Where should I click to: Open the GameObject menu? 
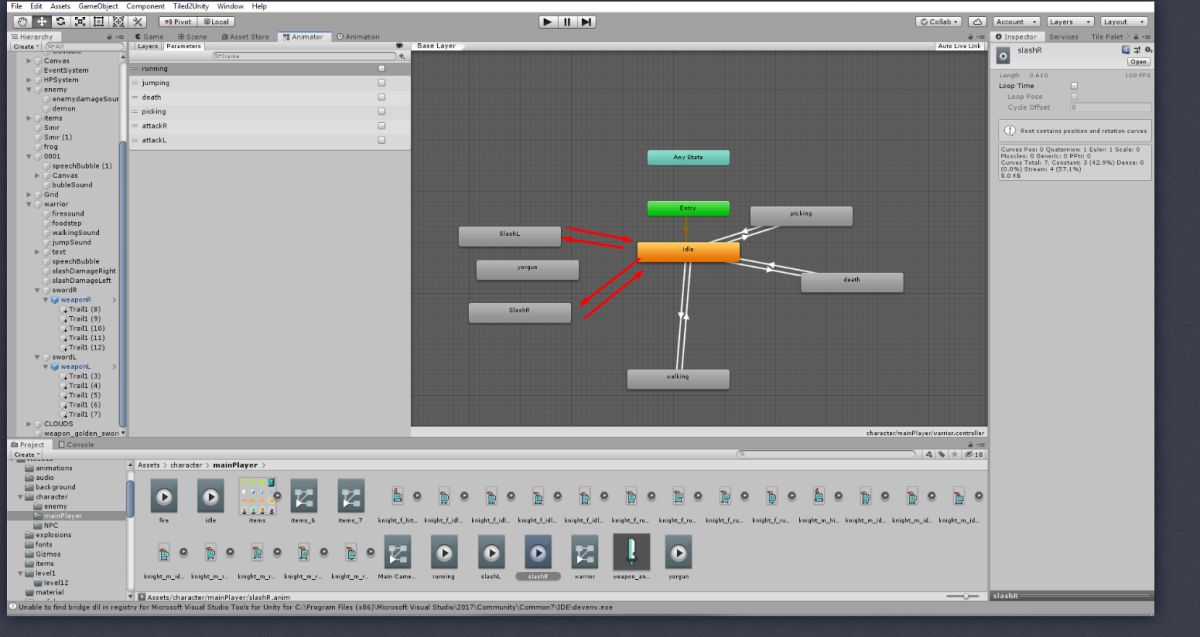pos(98,6)
